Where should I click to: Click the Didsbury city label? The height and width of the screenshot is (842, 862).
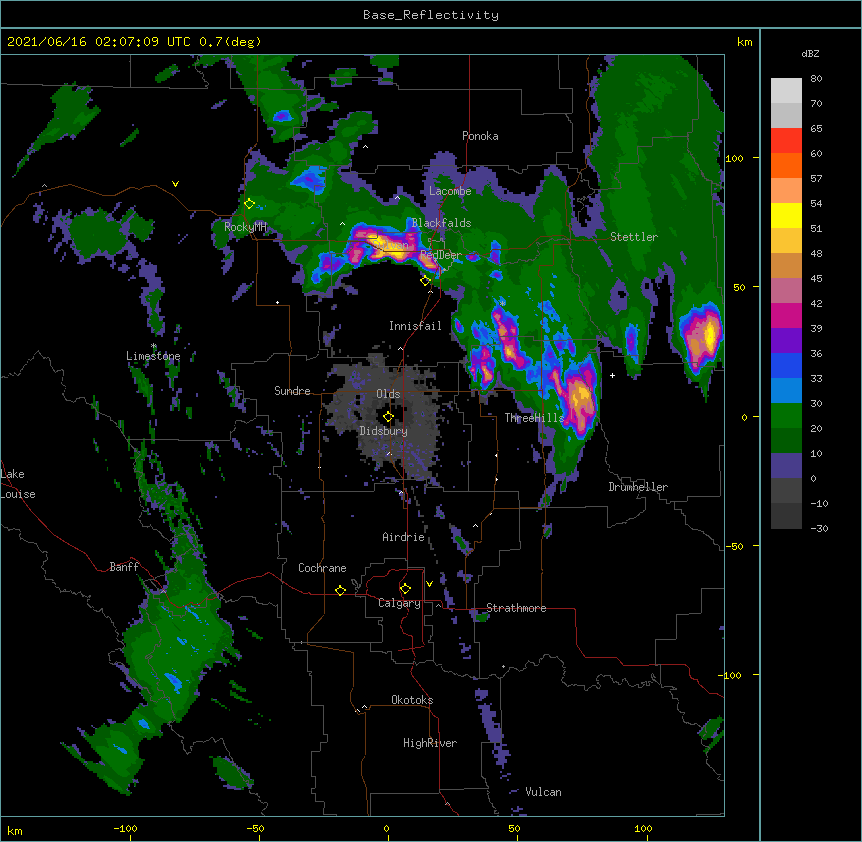(x=383, y=431)
